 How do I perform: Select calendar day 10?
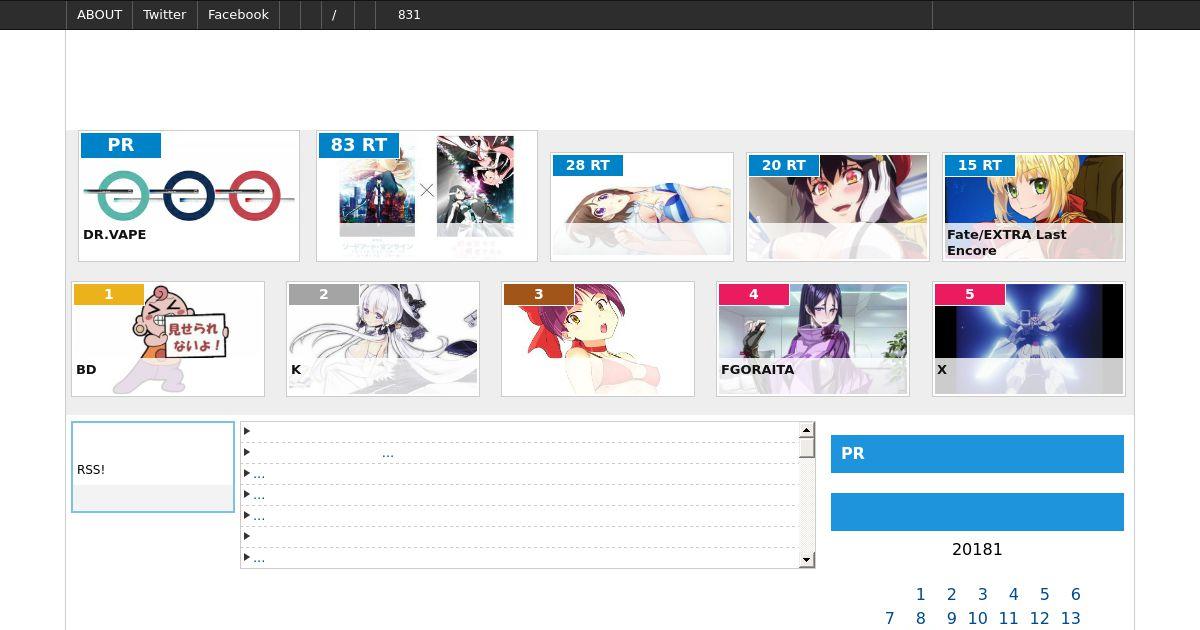(x=978, y=618)
